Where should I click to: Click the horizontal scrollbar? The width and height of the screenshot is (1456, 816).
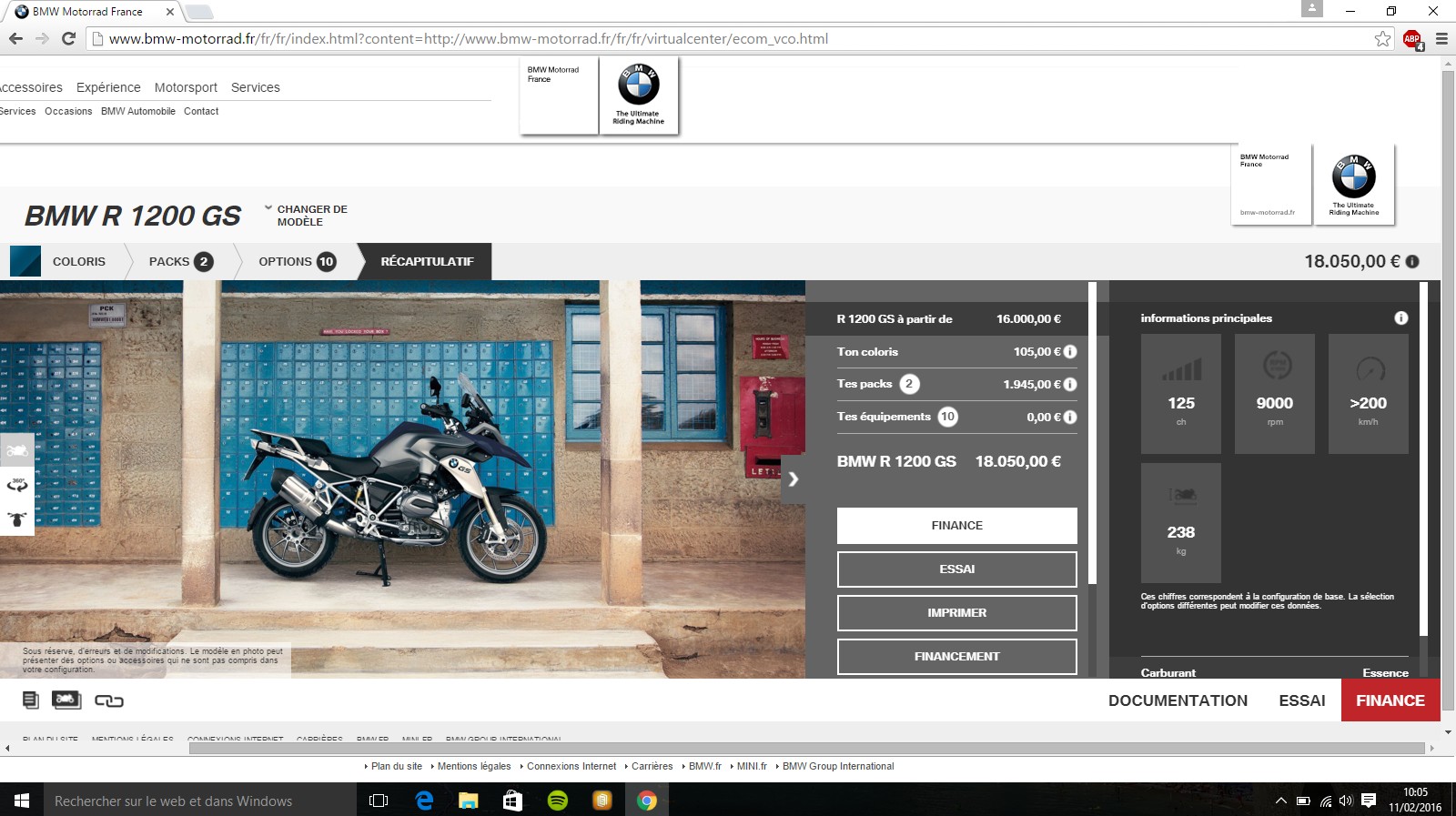(806, 748)
